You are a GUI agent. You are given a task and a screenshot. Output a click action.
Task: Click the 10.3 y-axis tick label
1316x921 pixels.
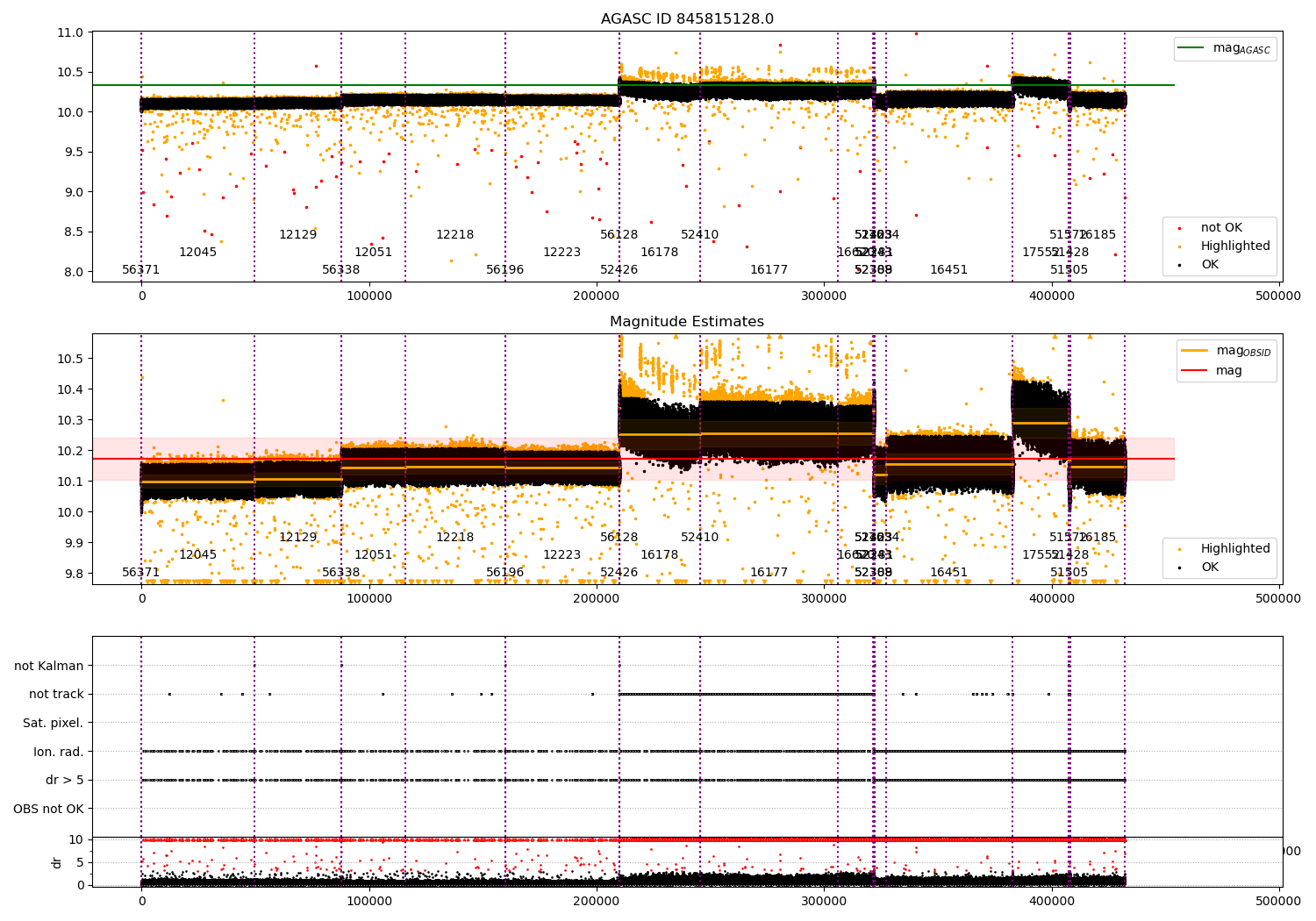(x=71, y=421)
